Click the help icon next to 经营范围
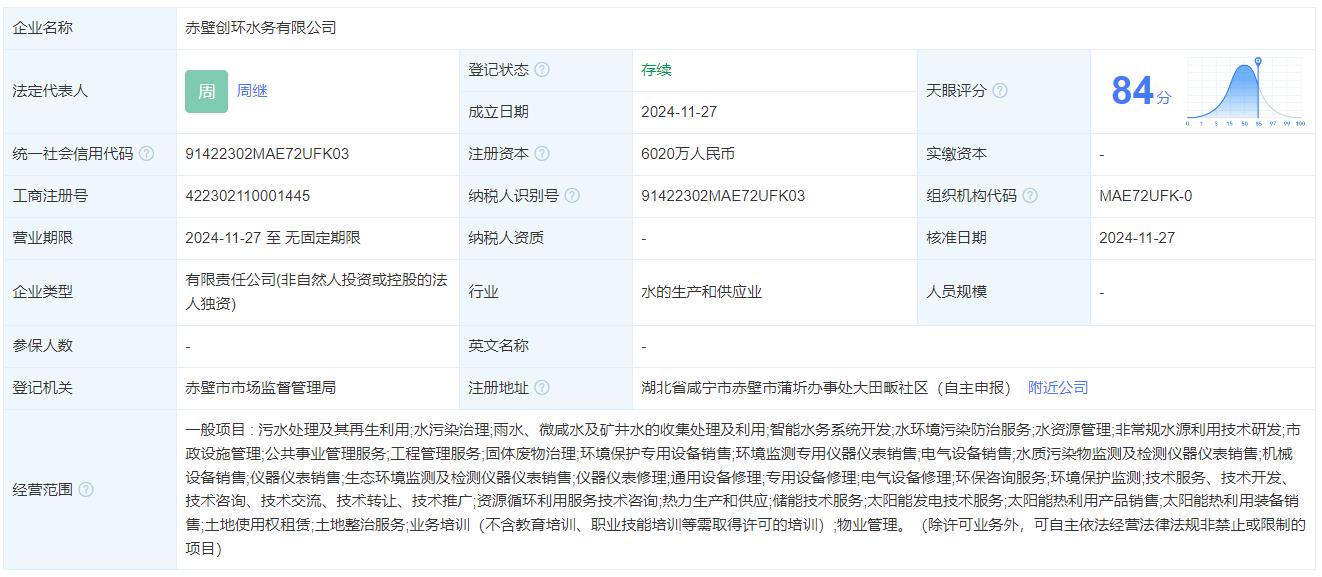The height and width of the screenshot is (577, 1322). click(x=86, y=490)
